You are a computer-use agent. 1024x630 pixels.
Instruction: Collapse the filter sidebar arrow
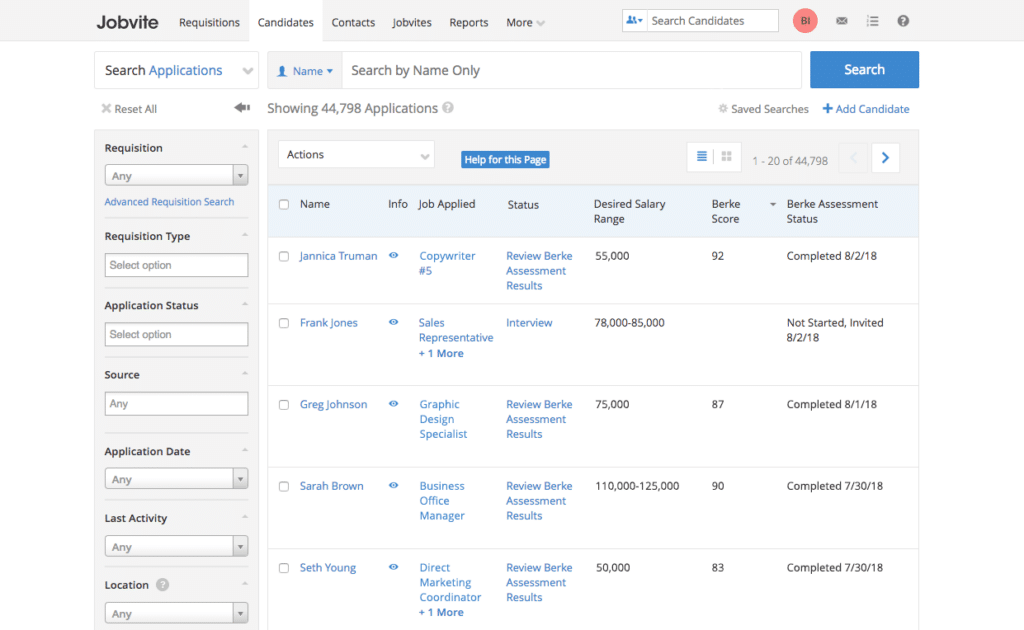pos(241,108)
